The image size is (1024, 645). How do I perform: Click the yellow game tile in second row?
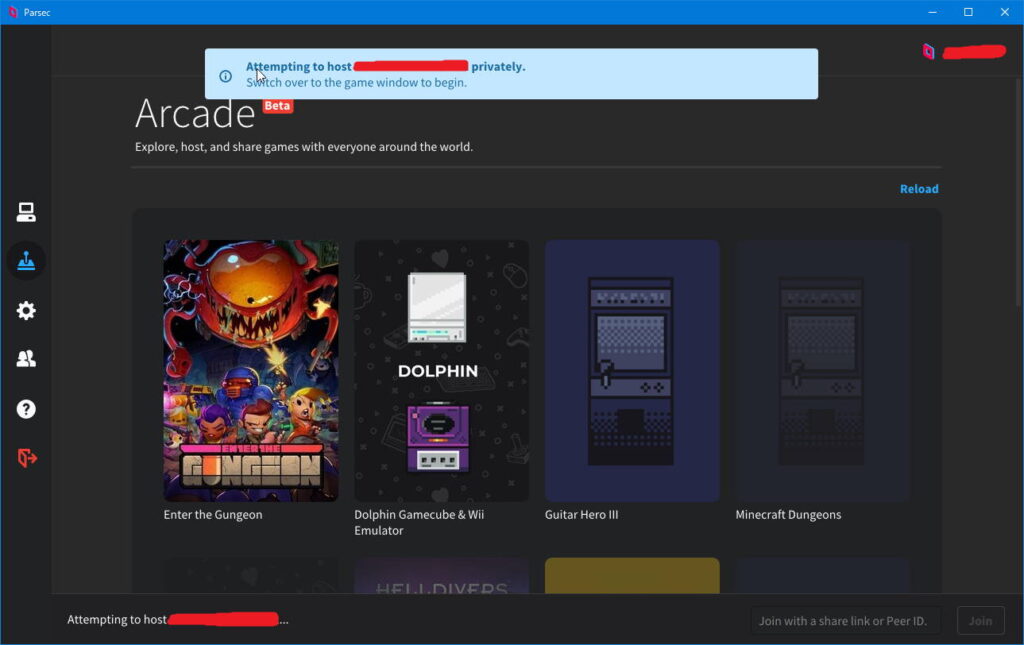tap(632, 576)
